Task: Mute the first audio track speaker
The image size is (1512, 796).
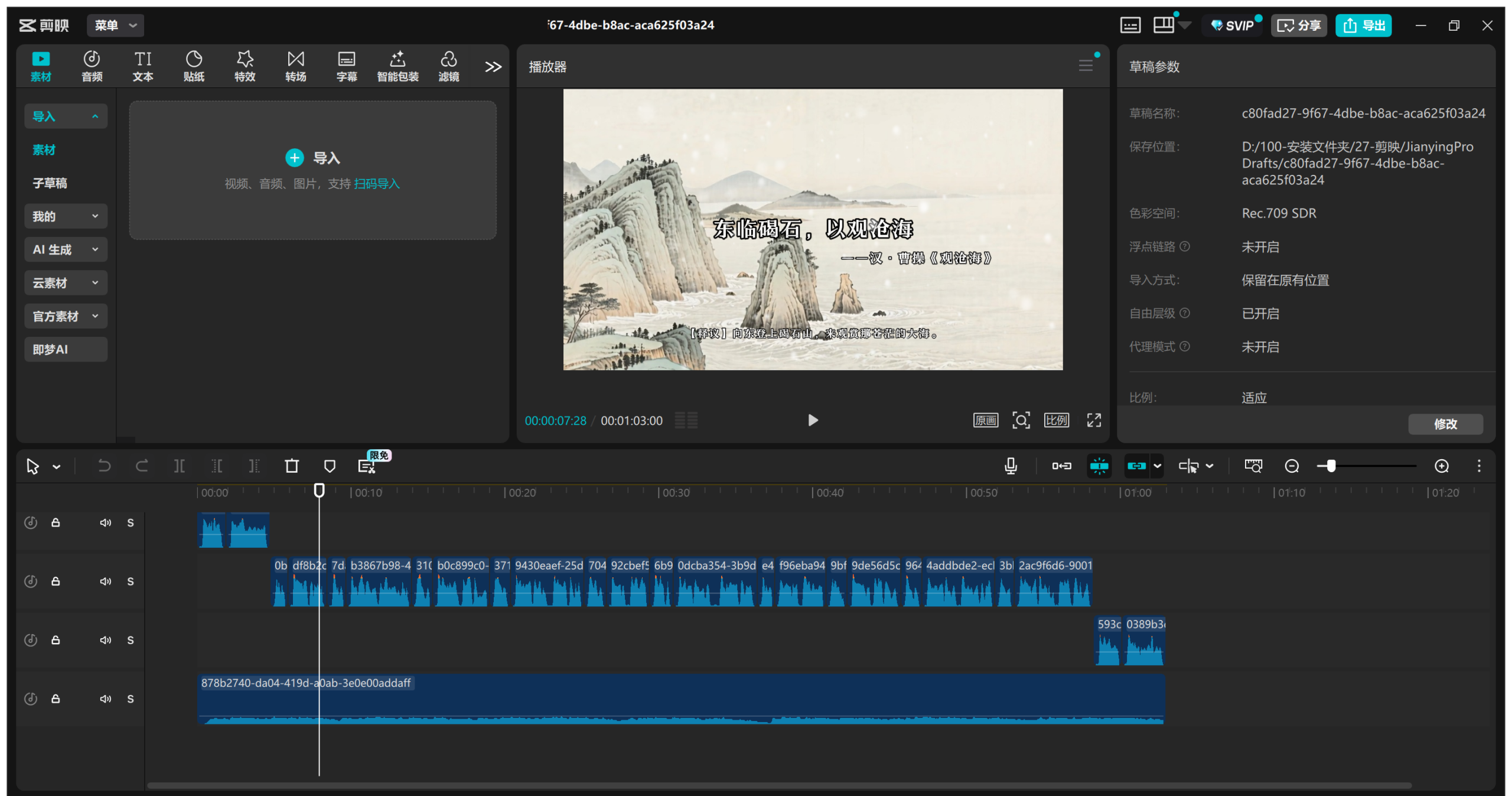Action: 105,523
